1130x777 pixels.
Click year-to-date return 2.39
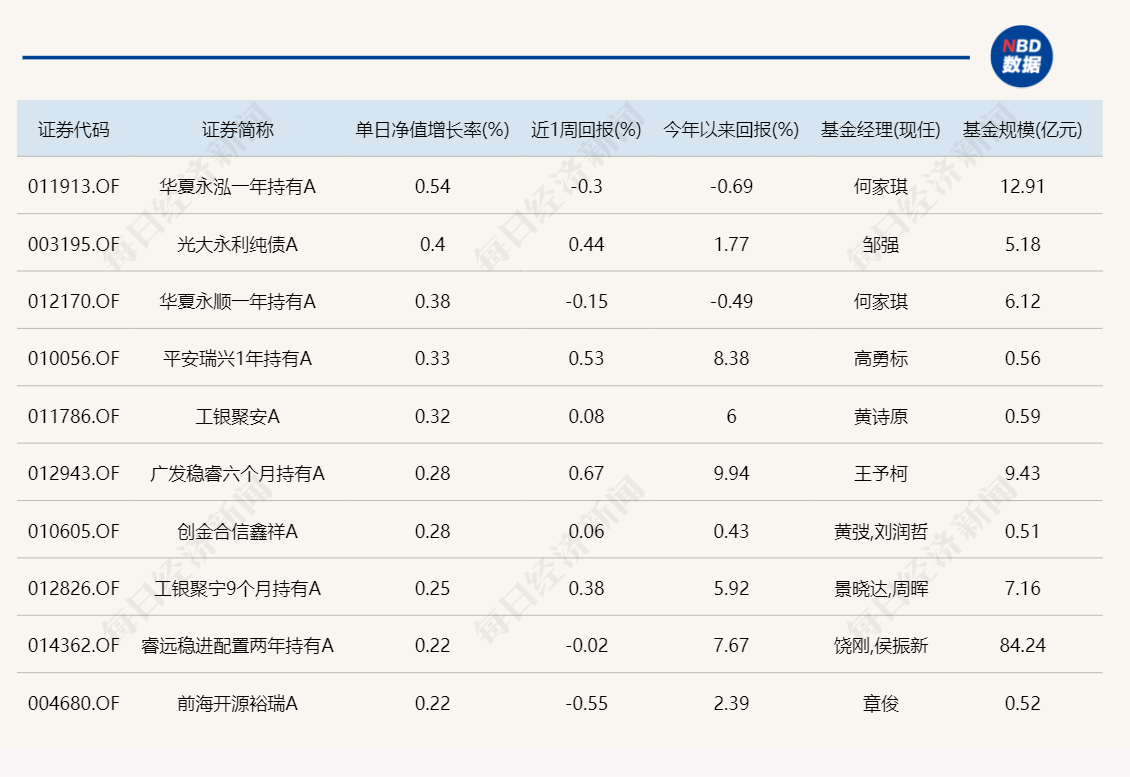pos(731,703)
